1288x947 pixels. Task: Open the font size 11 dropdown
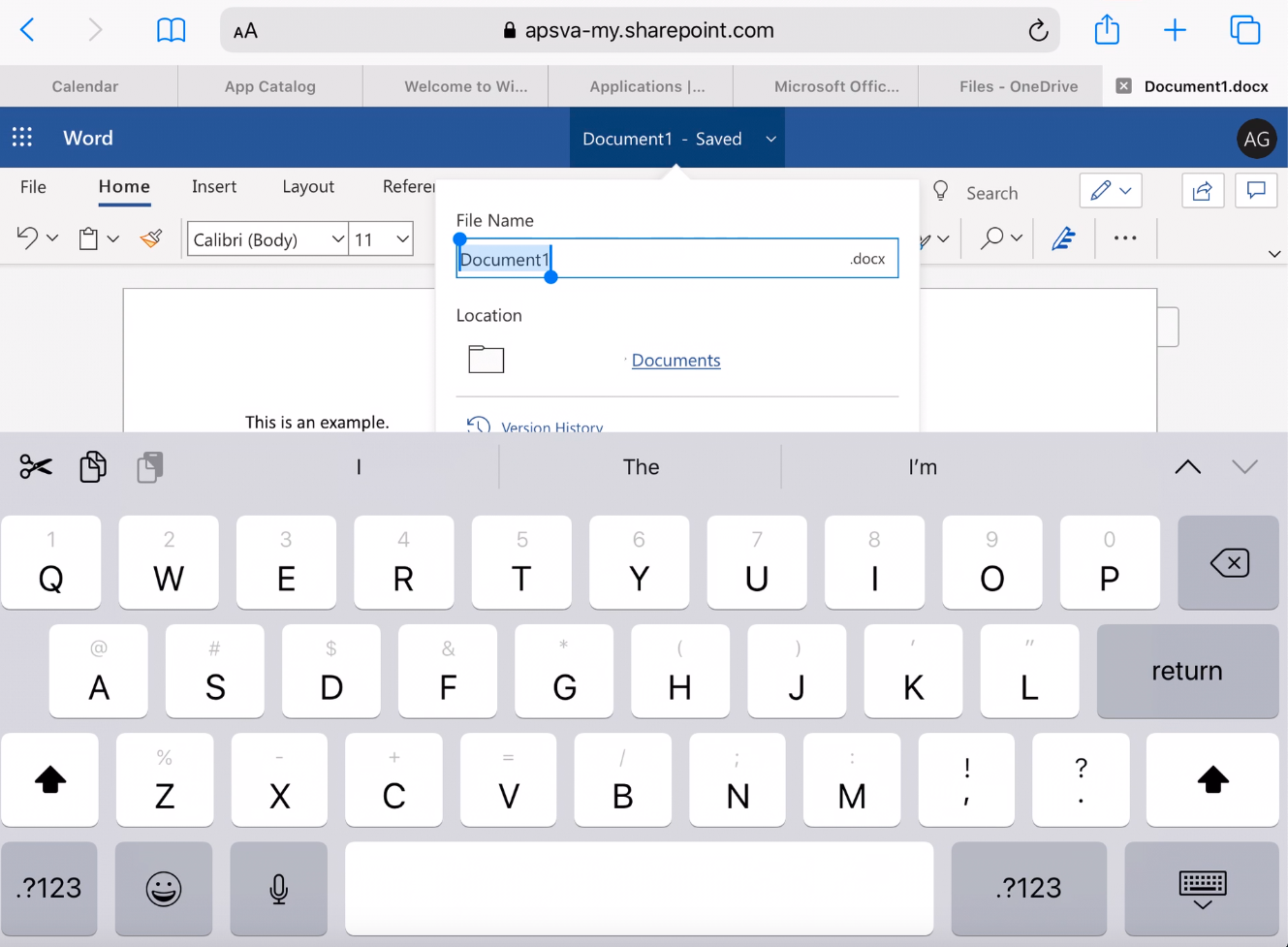381,239
